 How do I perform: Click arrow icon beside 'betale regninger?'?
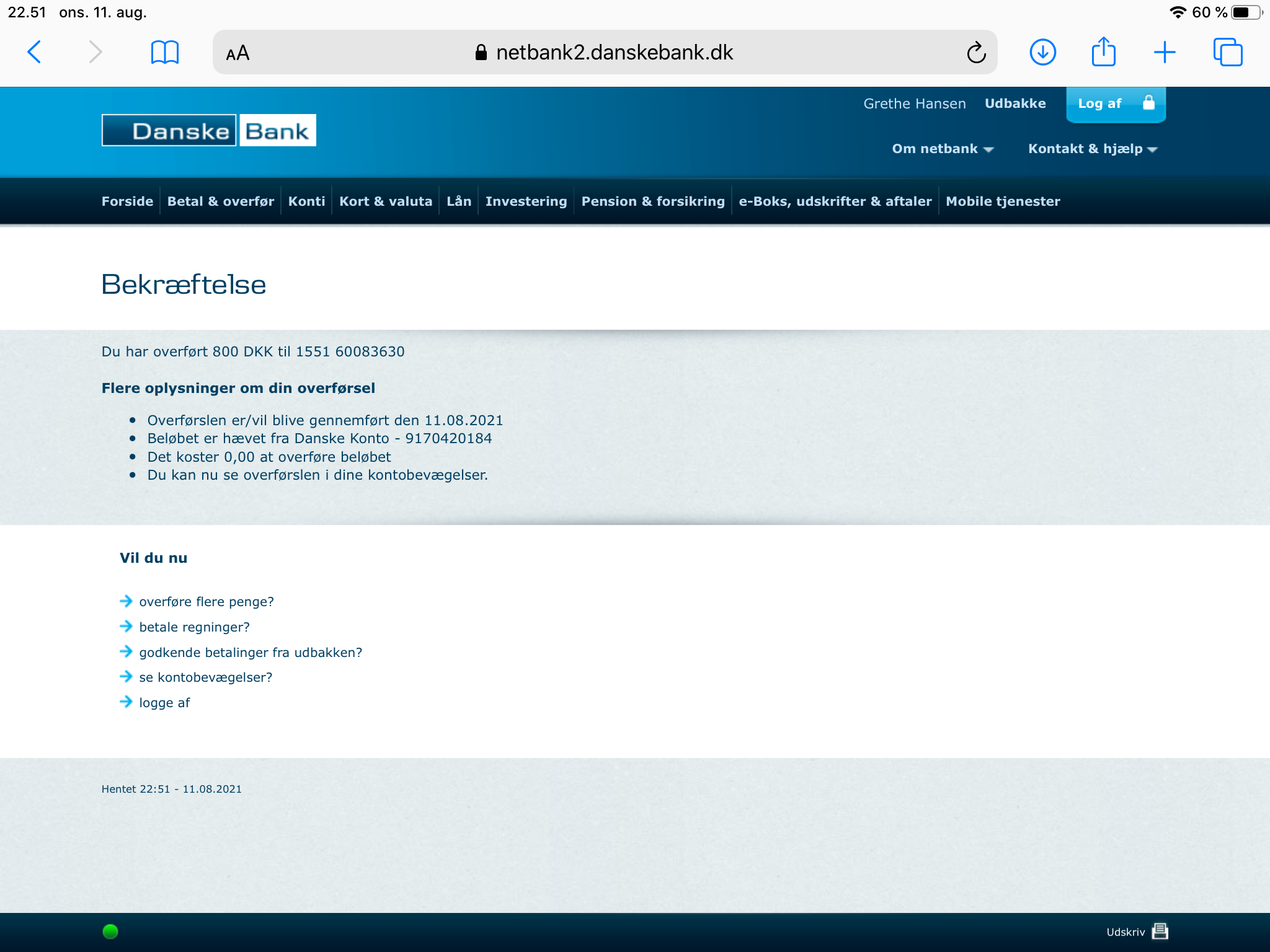(126, 626)
